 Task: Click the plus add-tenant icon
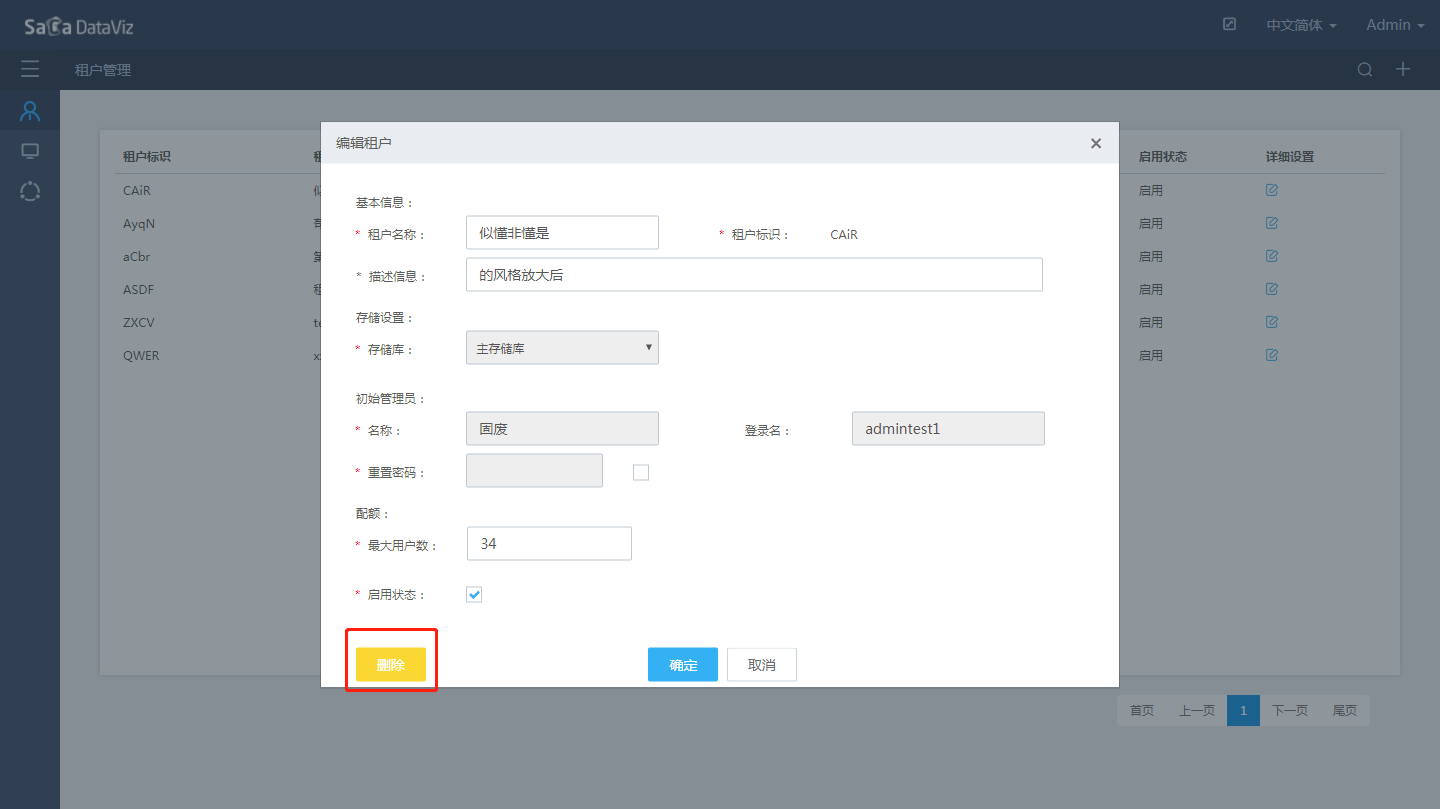pos(1403,69)
